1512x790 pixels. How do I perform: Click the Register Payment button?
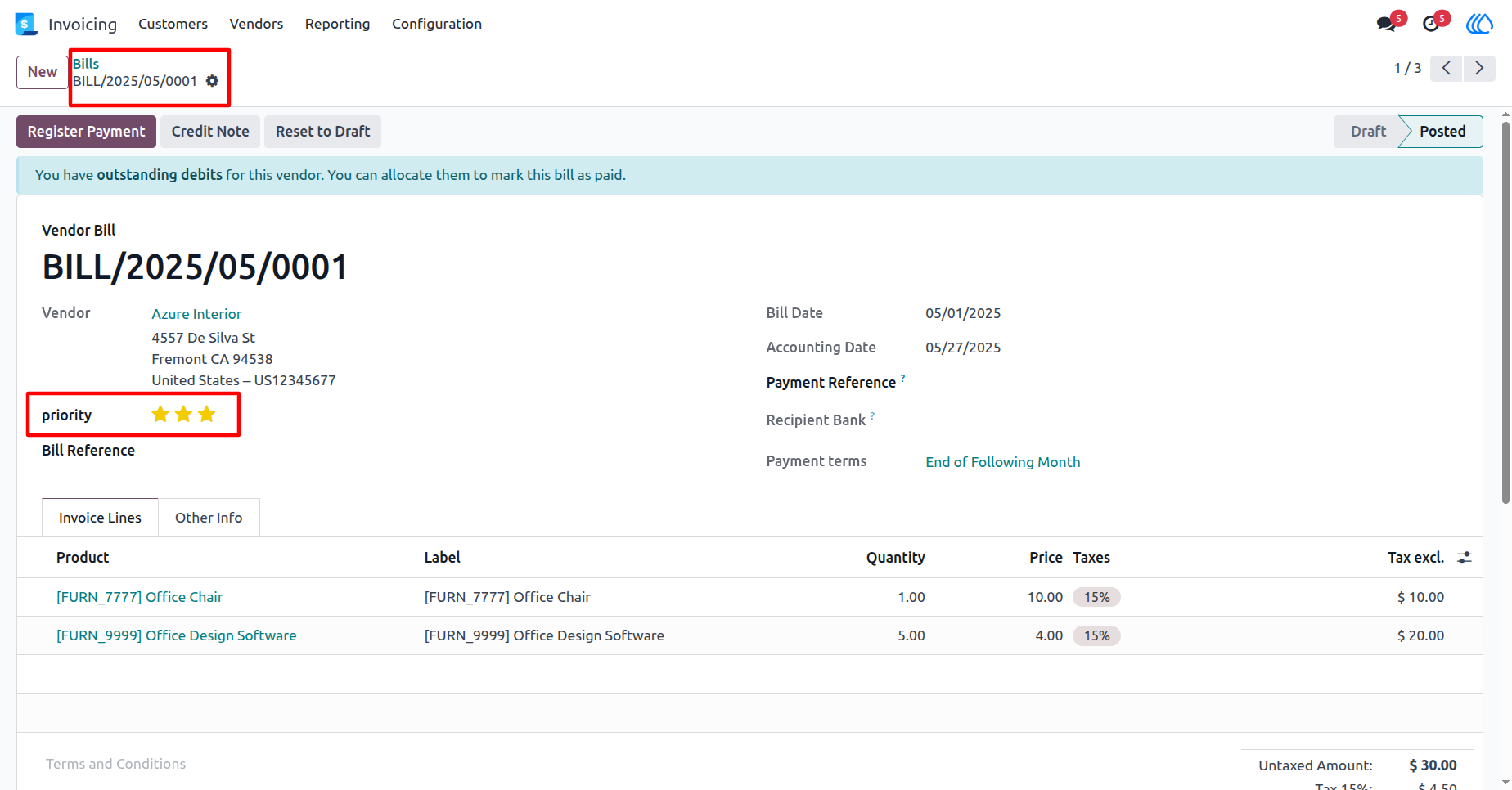(x=86, y=132)
